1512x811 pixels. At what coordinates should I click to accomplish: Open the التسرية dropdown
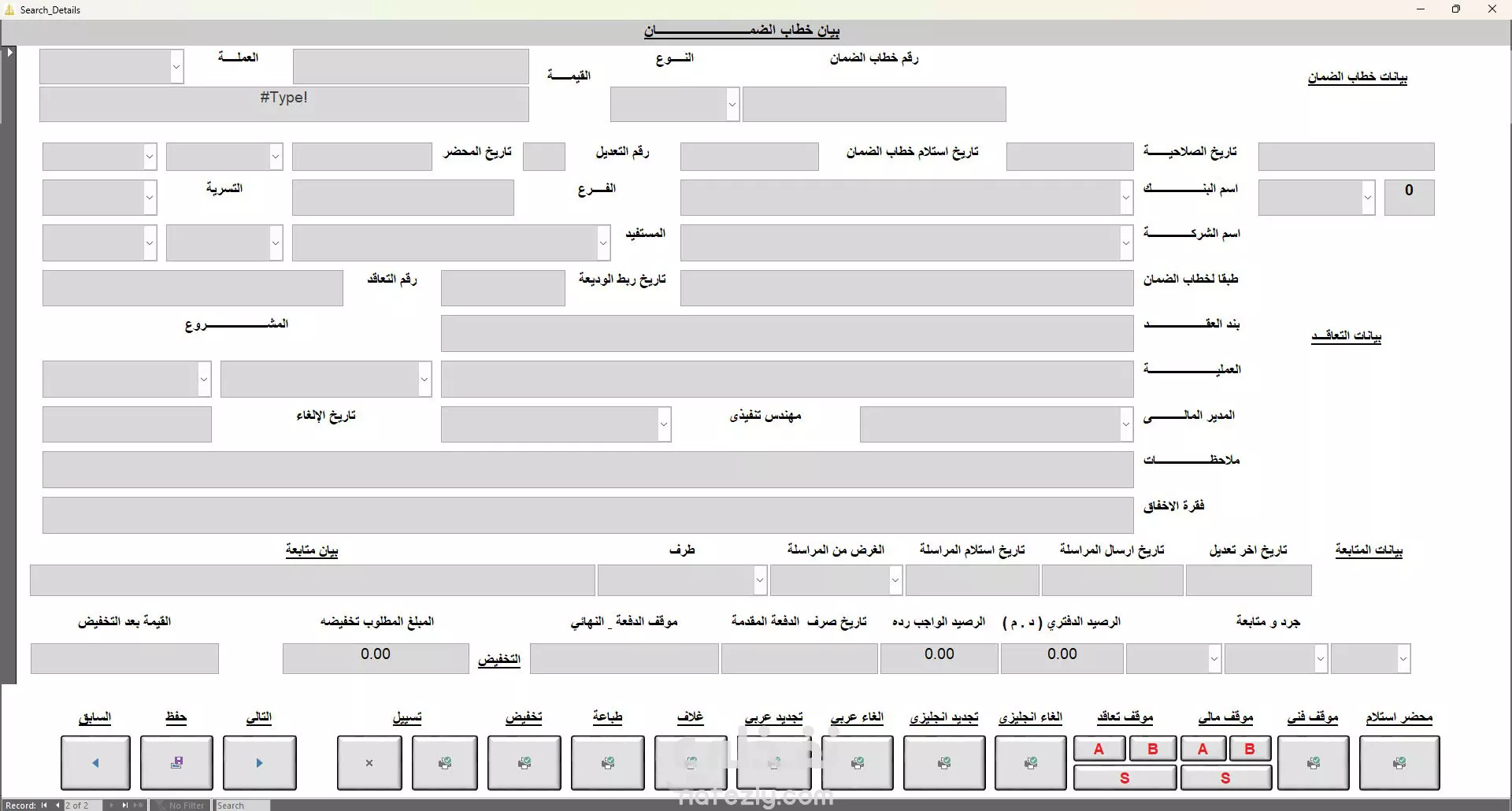(150, 198)
